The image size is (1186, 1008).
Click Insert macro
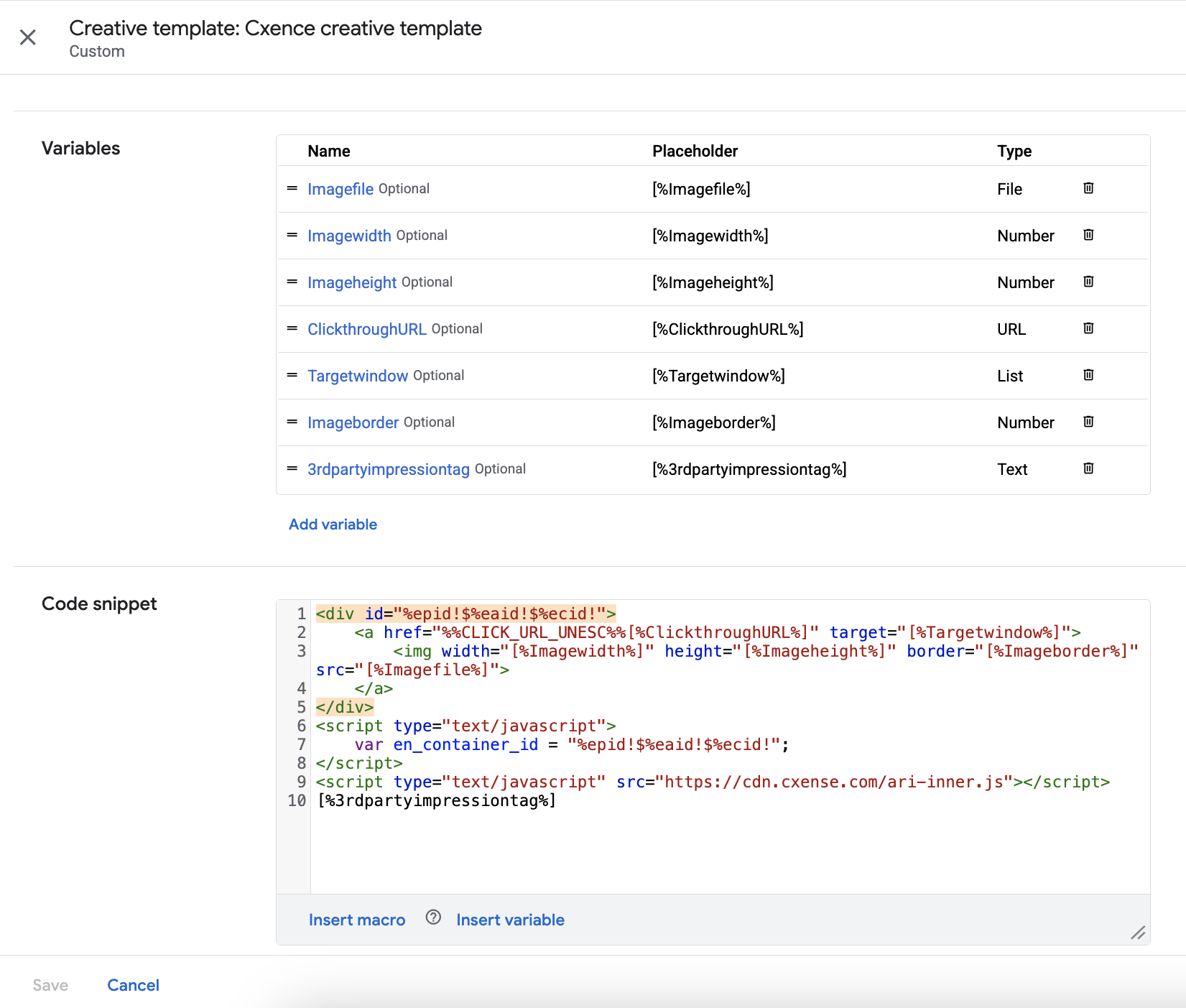tap(357, 920)
